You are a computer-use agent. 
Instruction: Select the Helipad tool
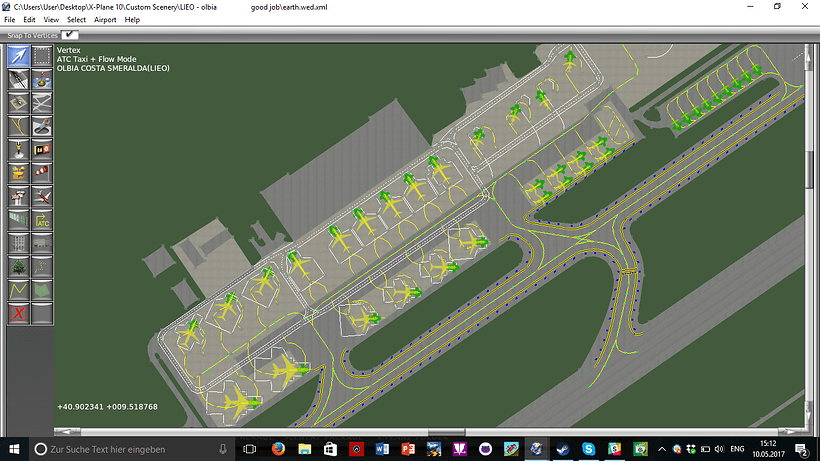coord(18,102)
